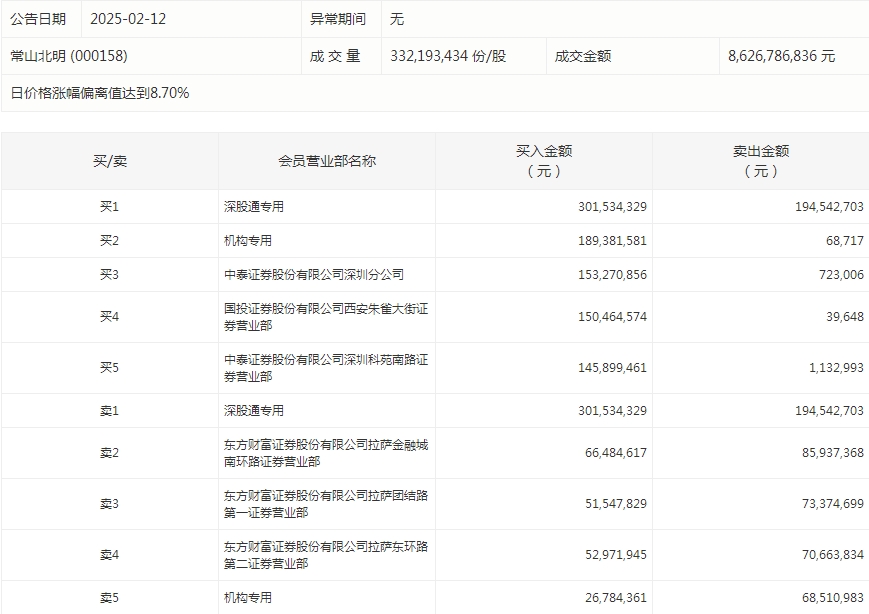
Task: Open 东方财富证券拉萨金融城南环路营业部
Action: [325, 453]
